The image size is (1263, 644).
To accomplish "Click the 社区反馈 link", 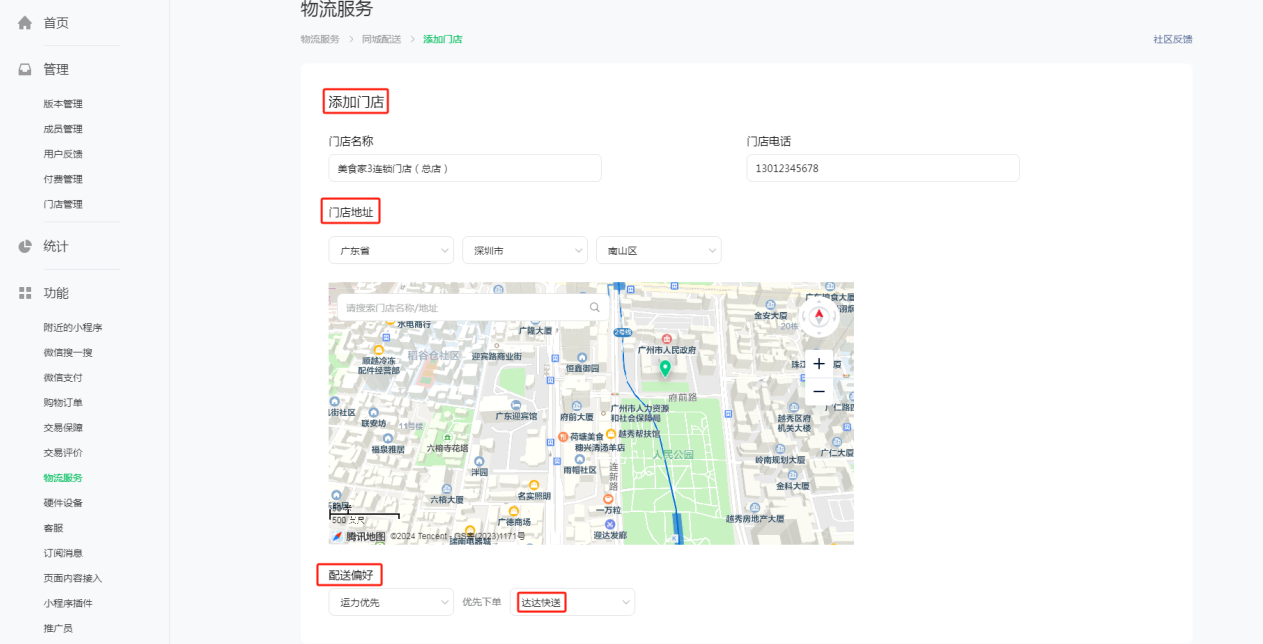I will tap(1172, 40).
